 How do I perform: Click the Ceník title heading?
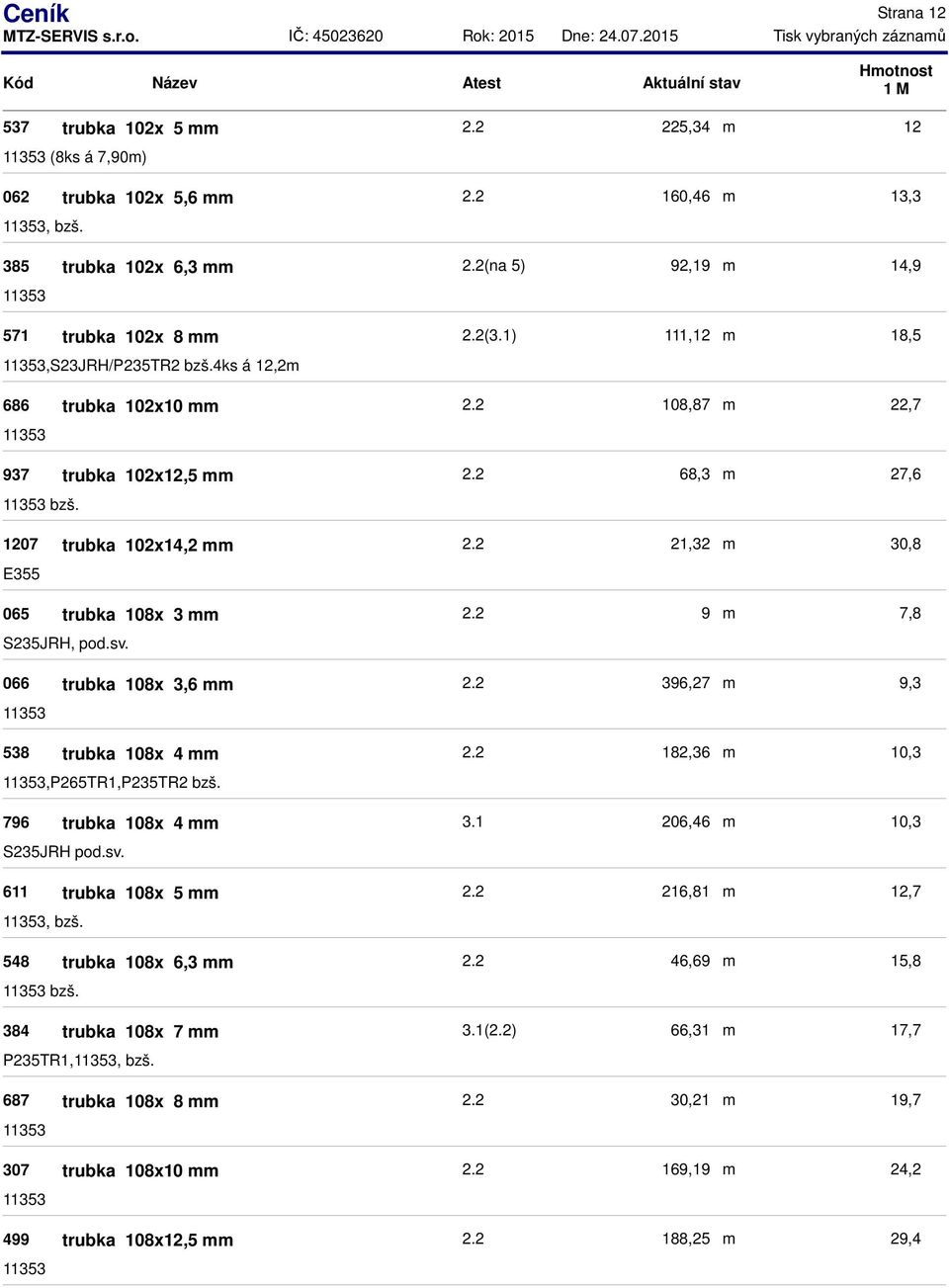pos(37,14)
